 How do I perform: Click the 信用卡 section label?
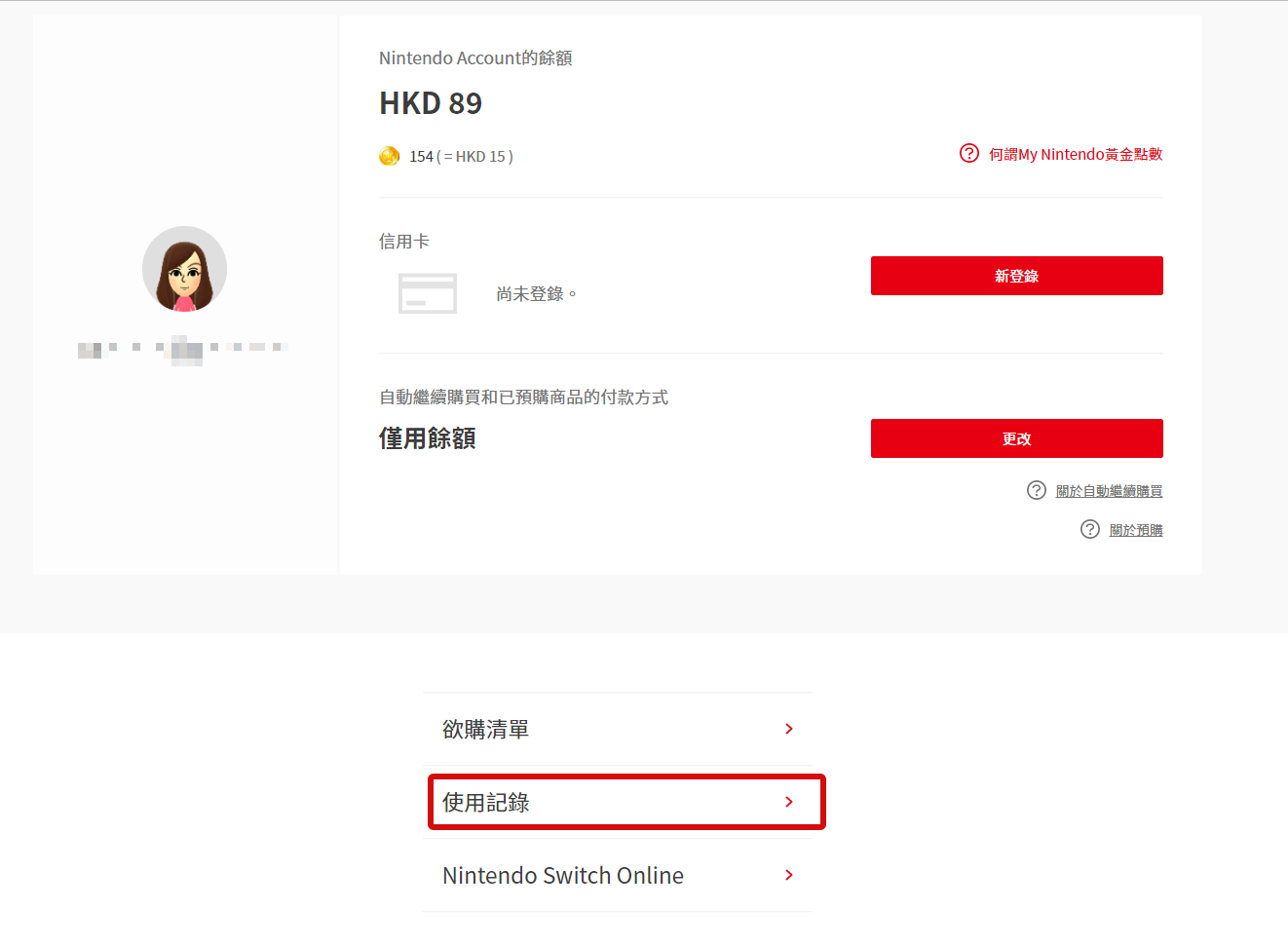point(404,241)
